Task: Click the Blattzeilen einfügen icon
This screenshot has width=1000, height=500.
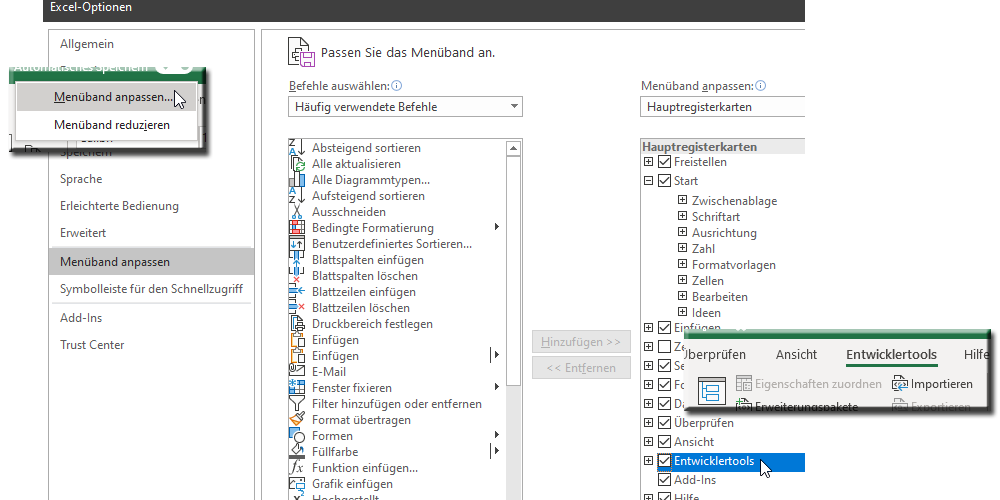Action: [x=297, y=291]
